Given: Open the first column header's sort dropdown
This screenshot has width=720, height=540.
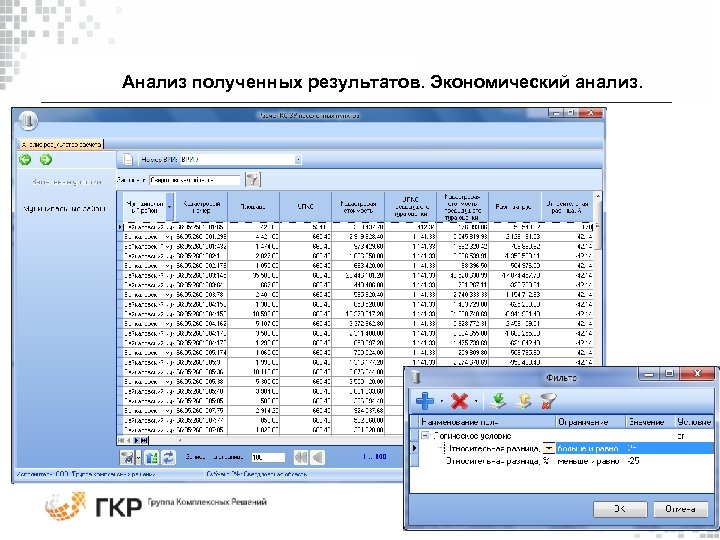Looking at the screenshot, I should [x=169, y=207].
